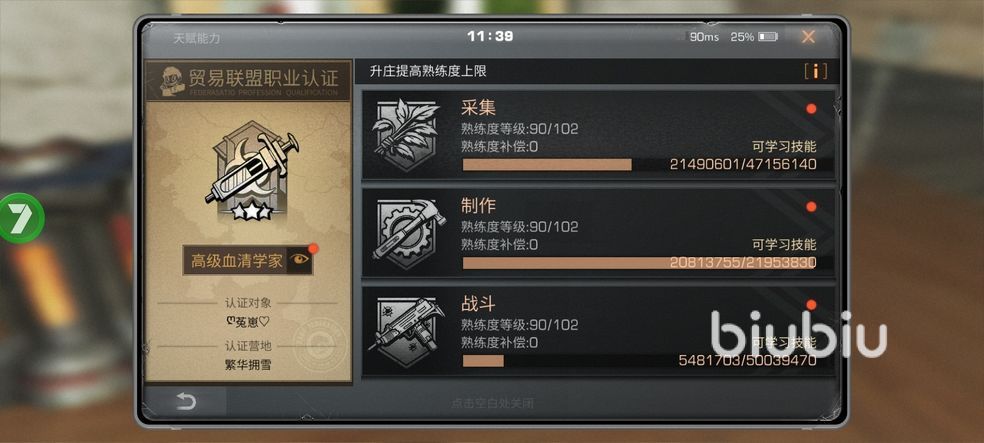
Task: Click the 高级血清学家 title button
Action: pyautogui.click(x=236, y=261)
